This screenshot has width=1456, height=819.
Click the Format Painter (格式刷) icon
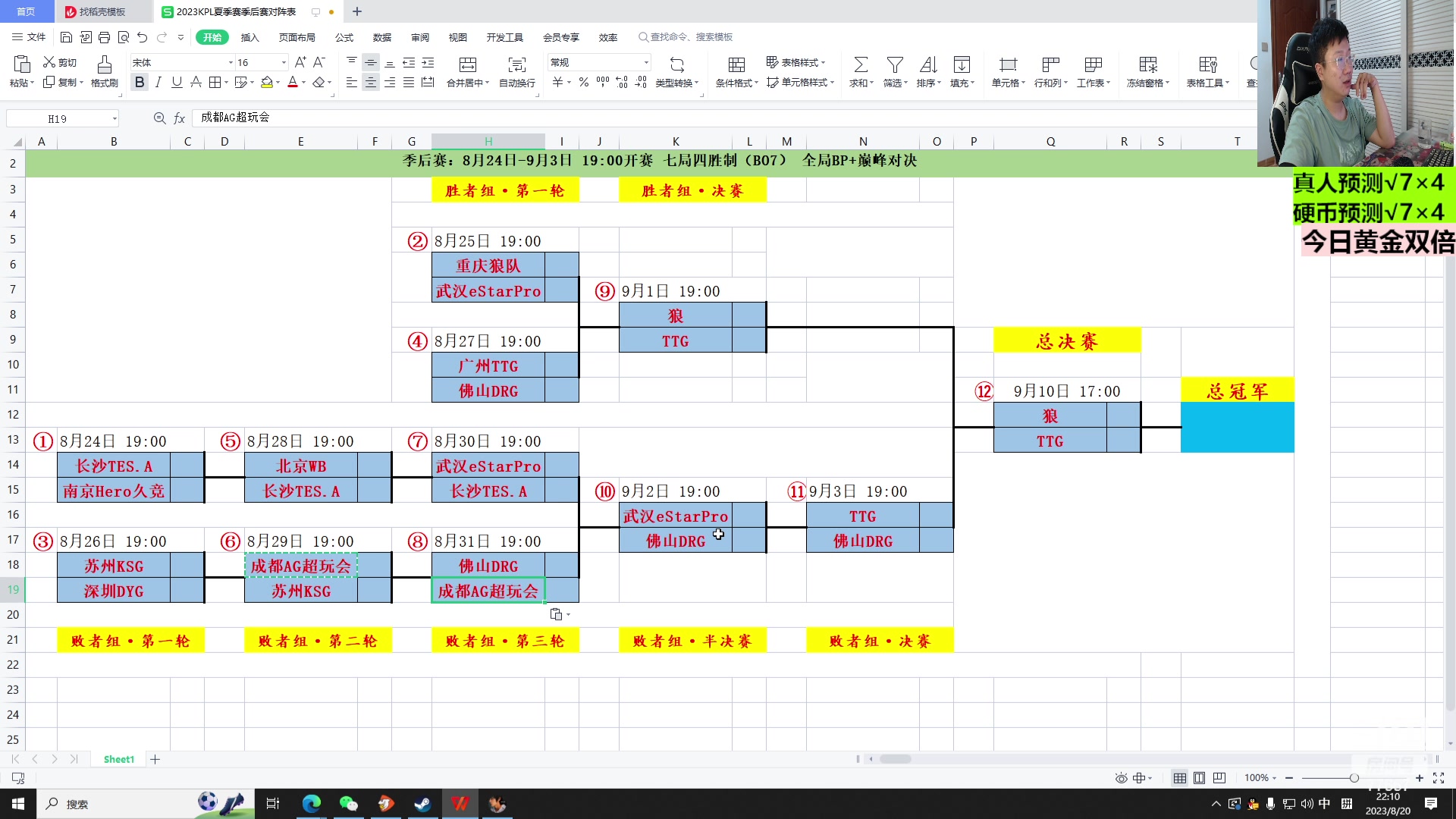point(105,64)
